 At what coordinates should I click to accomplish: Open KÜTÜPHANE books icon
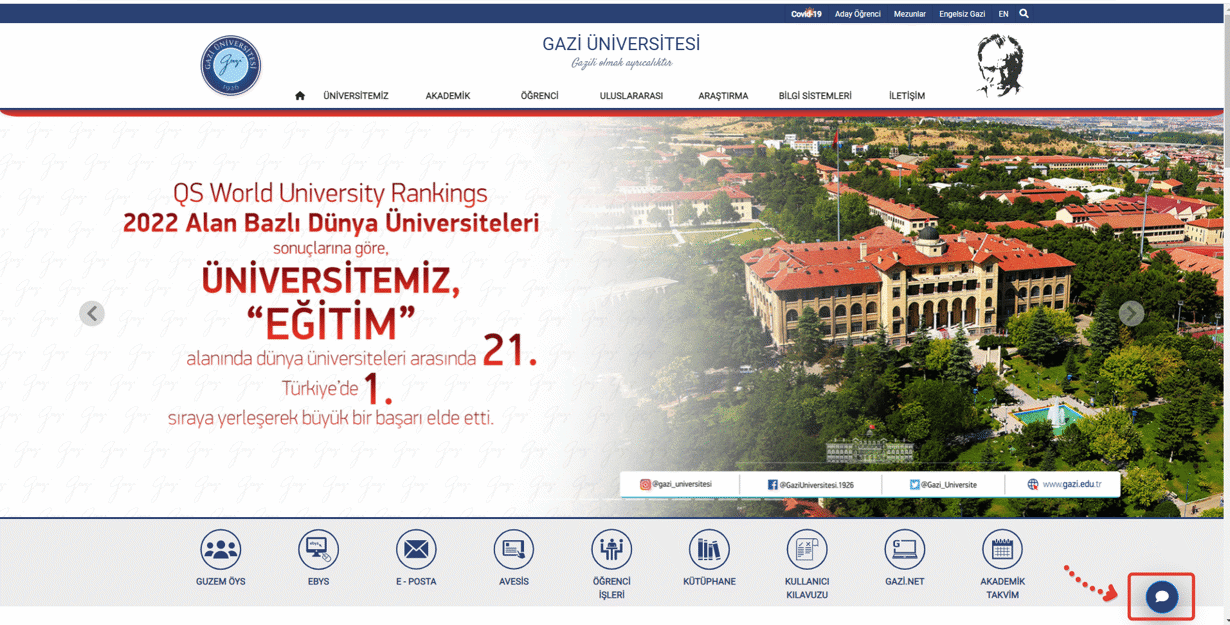[x=709, y=549]
